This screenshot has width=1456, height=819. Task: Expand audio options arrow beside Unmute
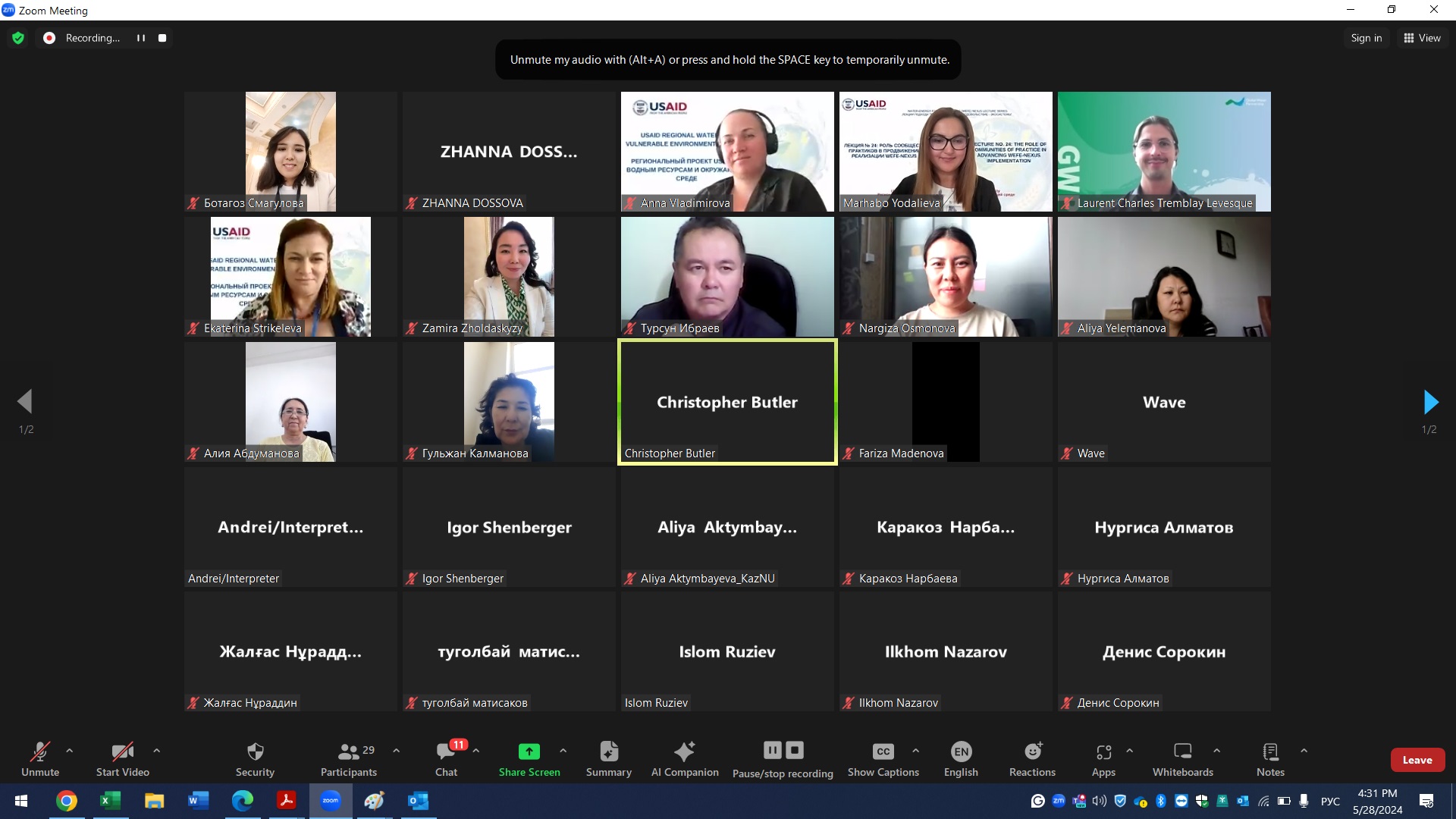point(70,751)
